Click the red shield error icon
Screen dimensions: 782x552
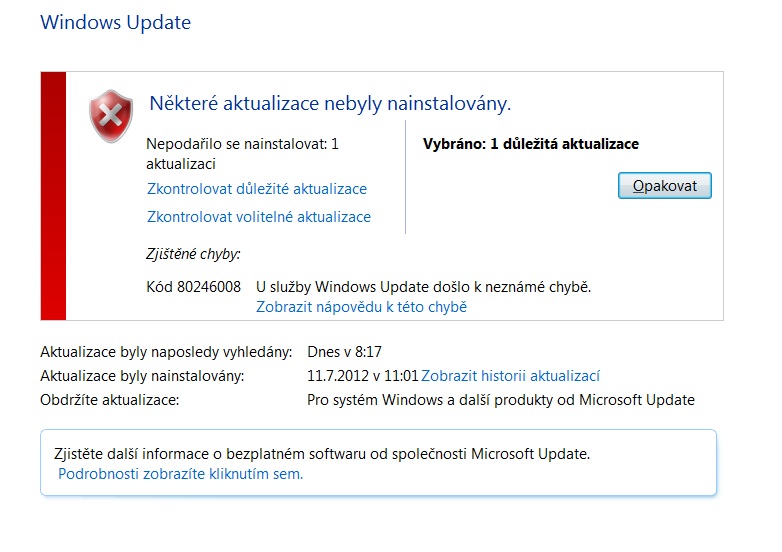click(110, 115)
